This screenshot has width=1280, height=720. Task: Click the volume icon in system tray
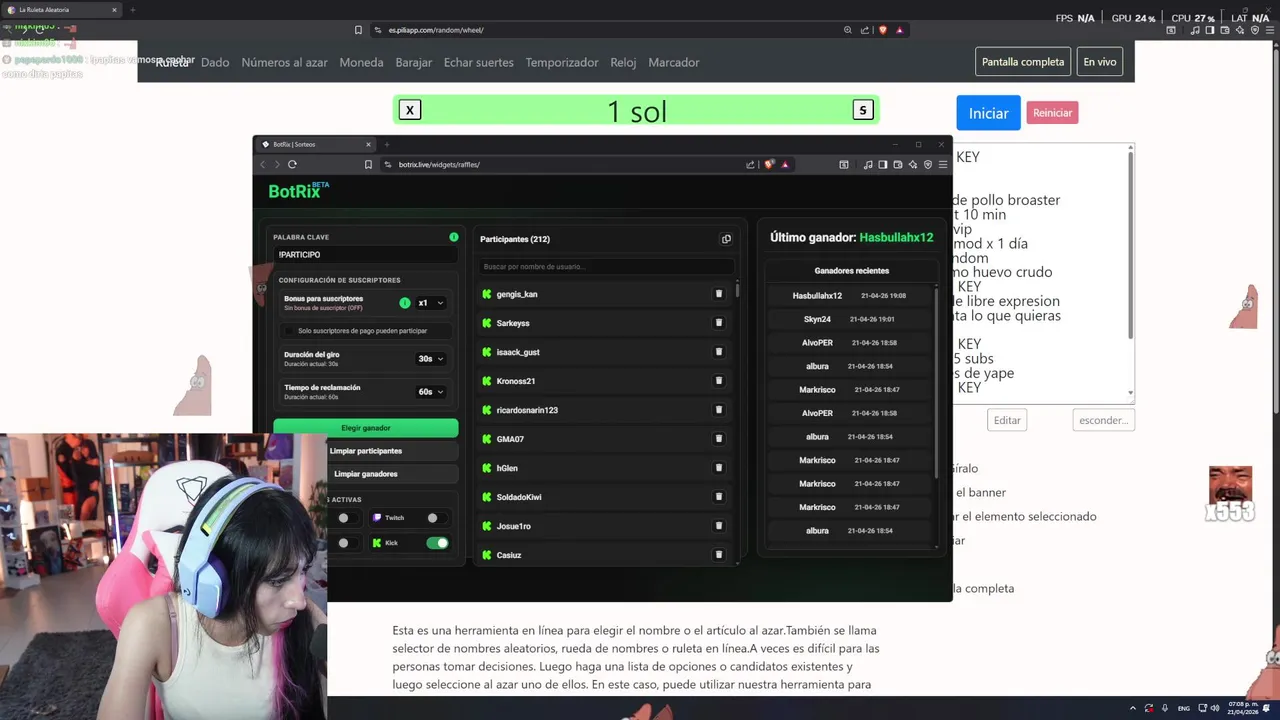click(x=1213, y=708)
